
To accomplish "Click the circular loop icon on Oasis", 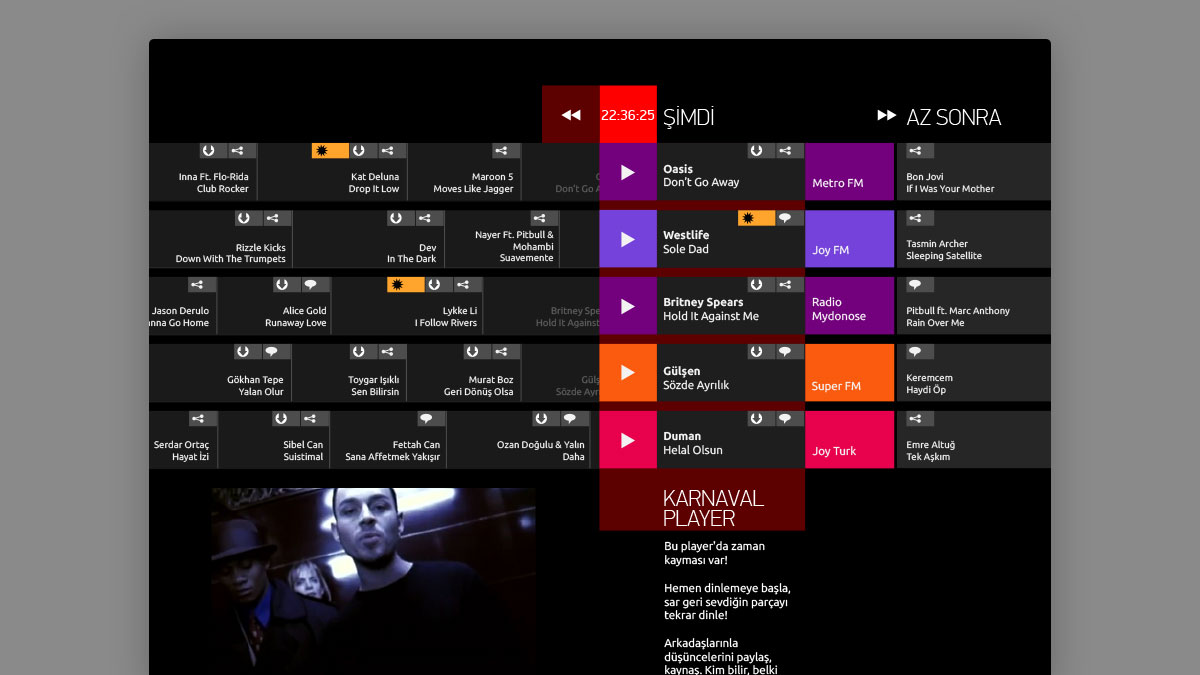I will click(757, 151).
